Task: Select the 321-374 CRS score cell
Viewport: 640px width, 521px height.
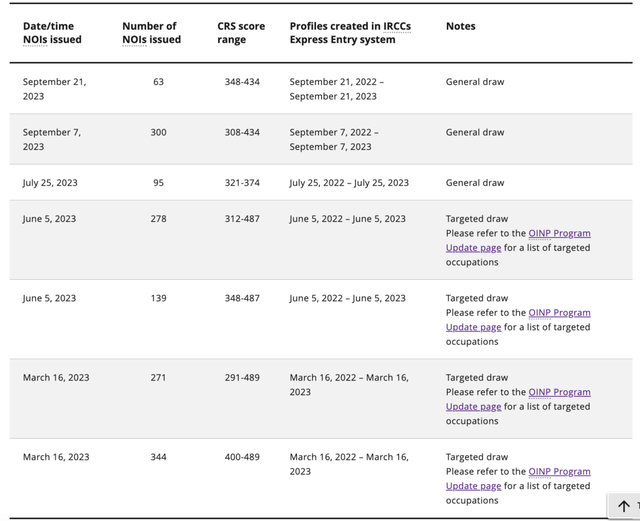Action: pyautogui.click(x=242, y=183)
